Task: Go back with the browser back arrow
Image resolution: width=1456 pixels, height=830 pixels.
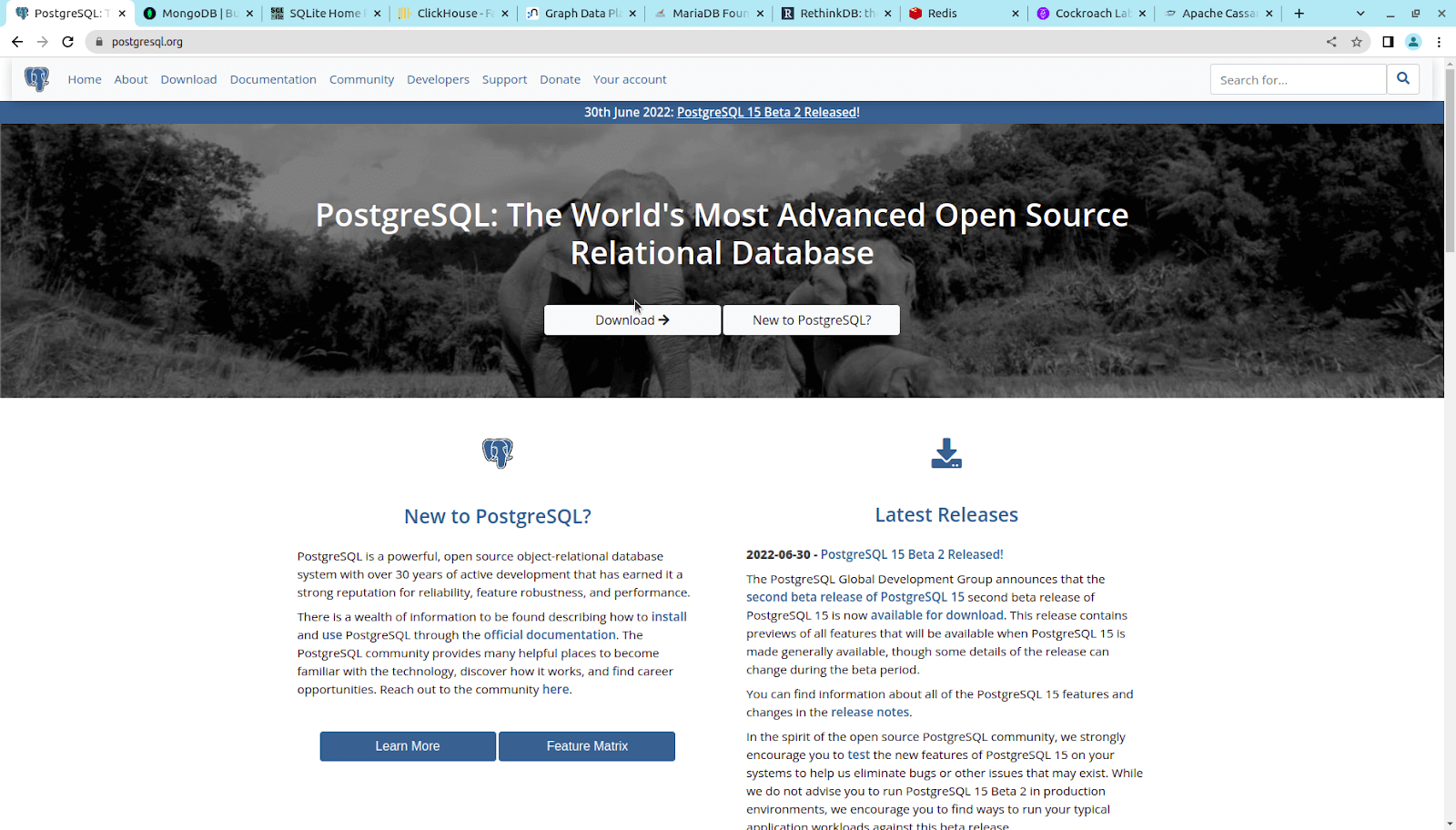Action: pos(17,42)
